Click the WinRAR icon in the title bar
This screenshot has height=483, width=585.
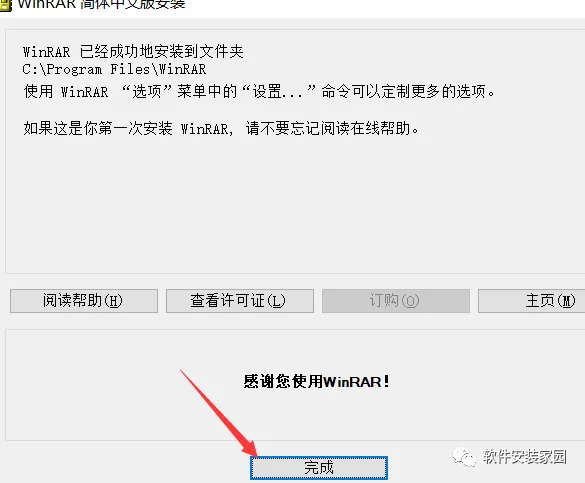point(5,5)
